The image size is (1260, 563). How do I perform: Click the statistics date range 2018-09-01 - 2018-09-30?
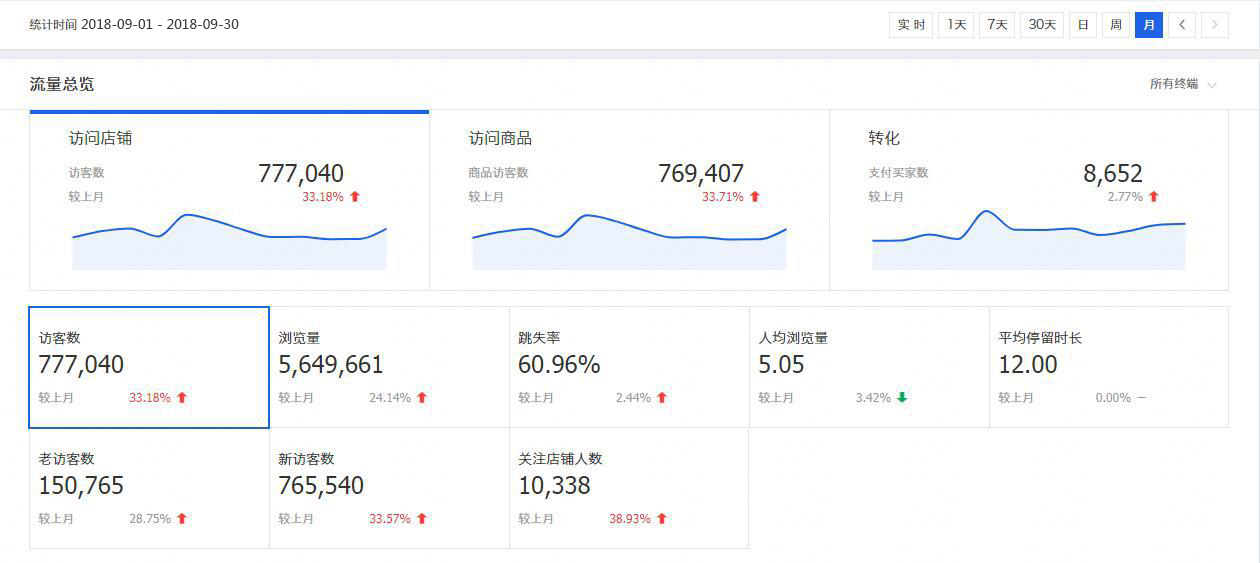(160, 24)
